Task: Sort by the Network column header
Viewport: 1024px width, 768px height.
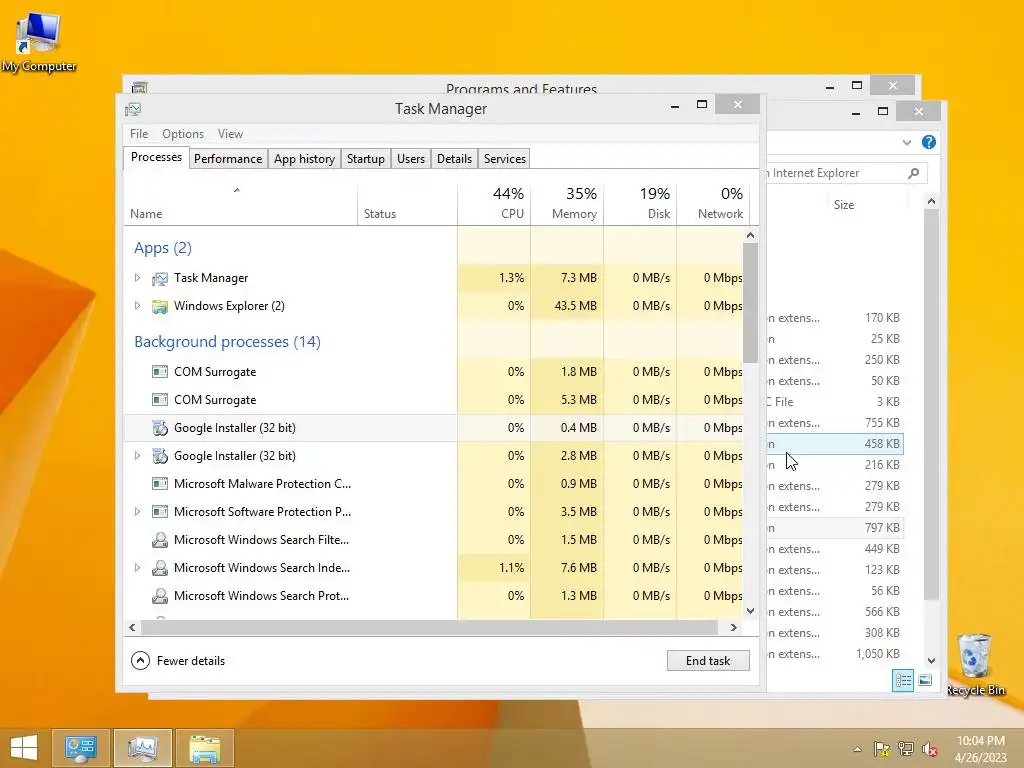Action: pyautogui.click(x=713, y=204)
